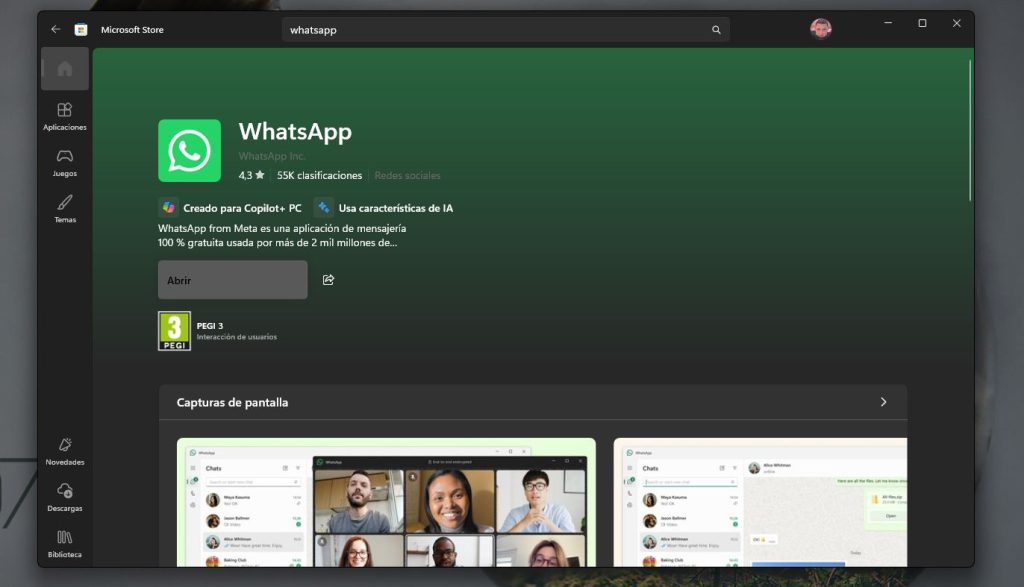This screenshot has height=587, width=1024.
Task: Open the Descargas section
Action: pos(64,494)
